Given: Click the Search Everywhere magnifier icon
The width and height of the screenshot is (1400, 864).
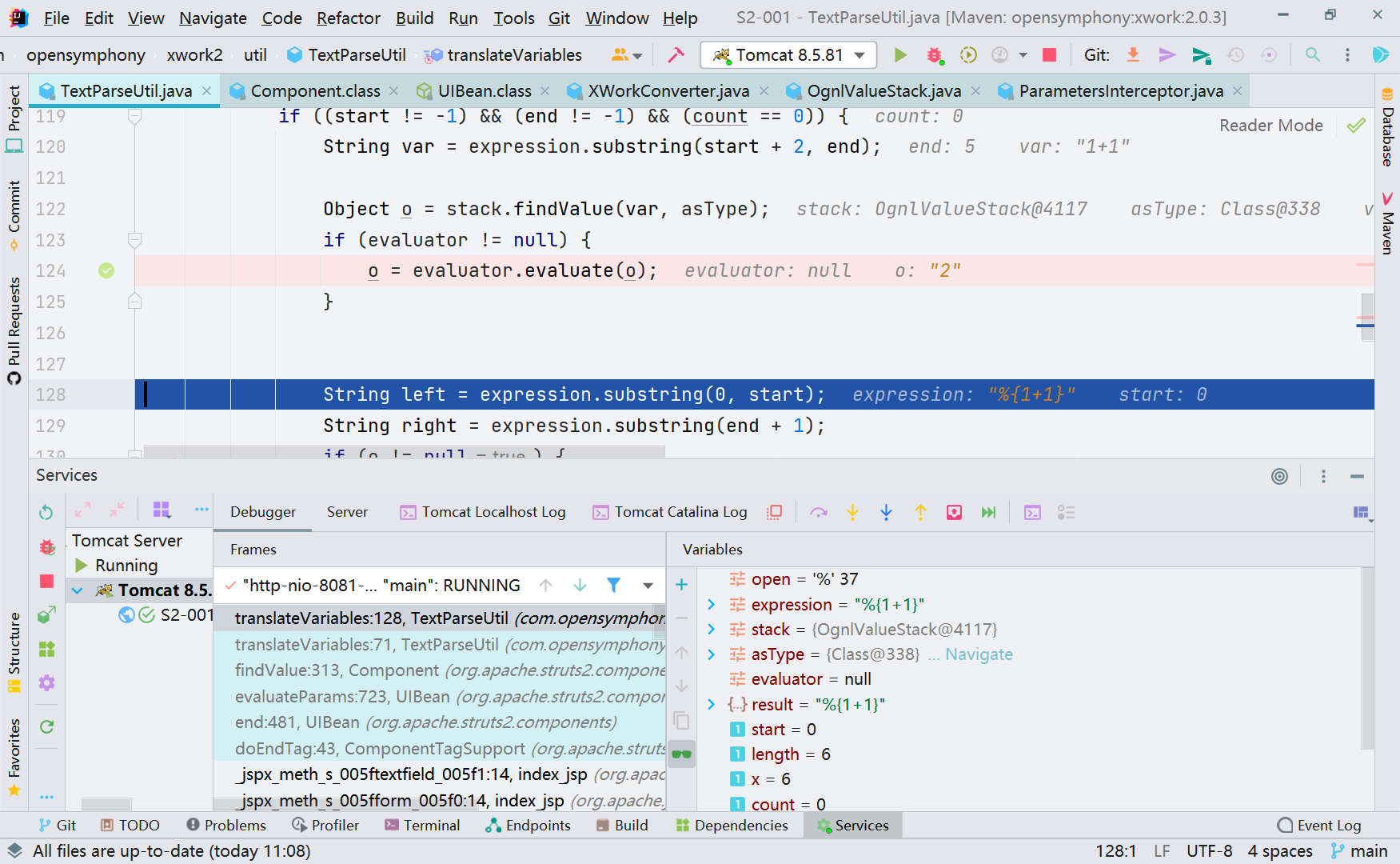Looking at the screenshot, I should pyautogui.click(x=1312, y=54).
